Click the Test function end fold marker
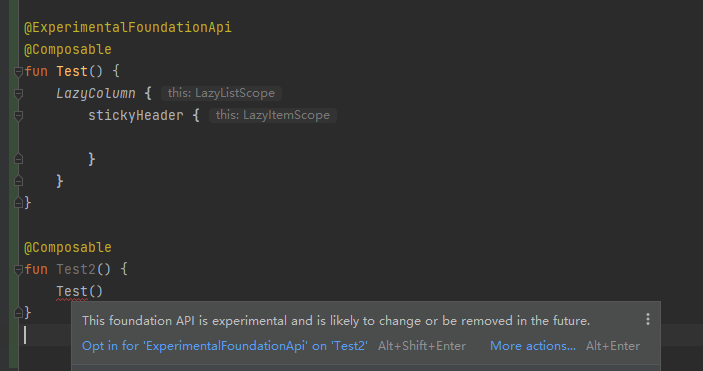The height and width of the screenshot is (371, 703). click(x=18, y=202)
